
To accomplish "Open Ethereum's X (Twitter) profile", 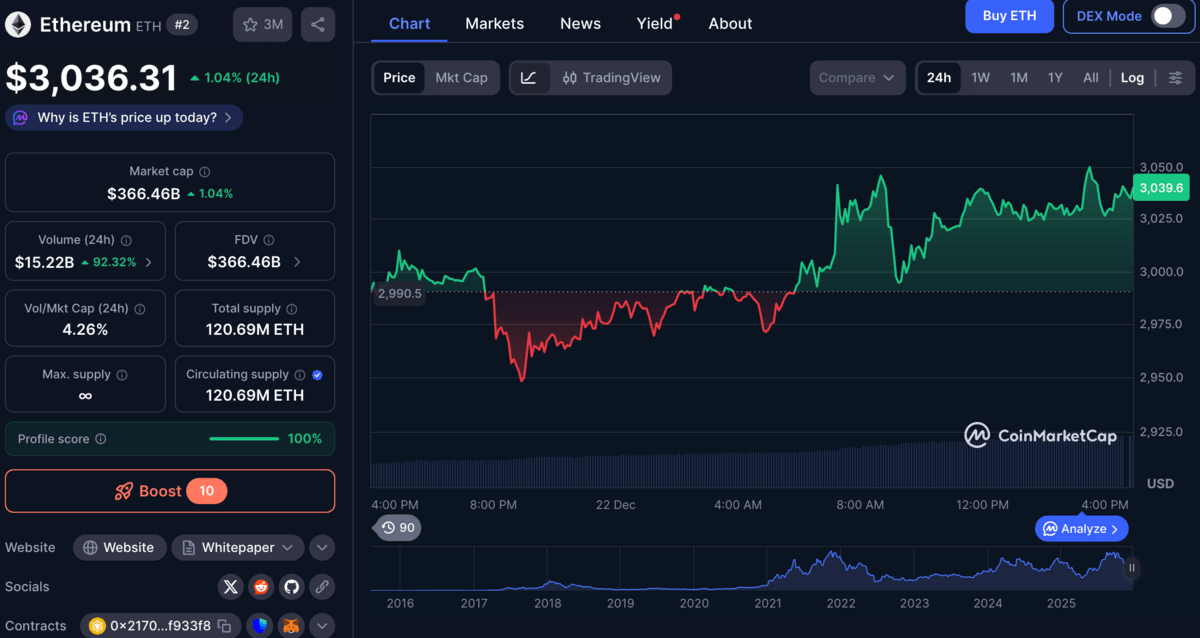I will 230,587.
